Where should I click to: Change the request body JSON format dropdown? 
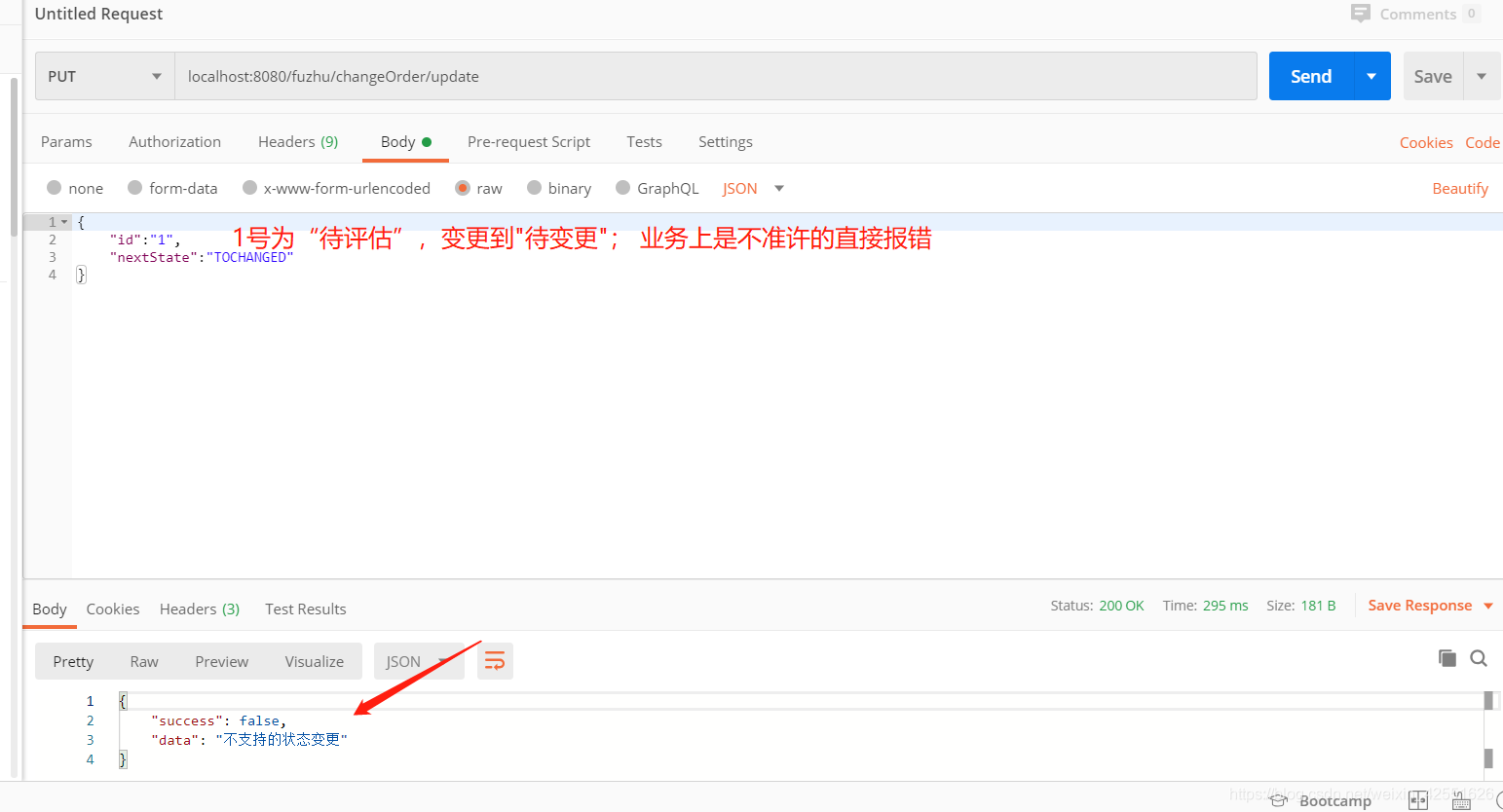click(x=753, y=188)
